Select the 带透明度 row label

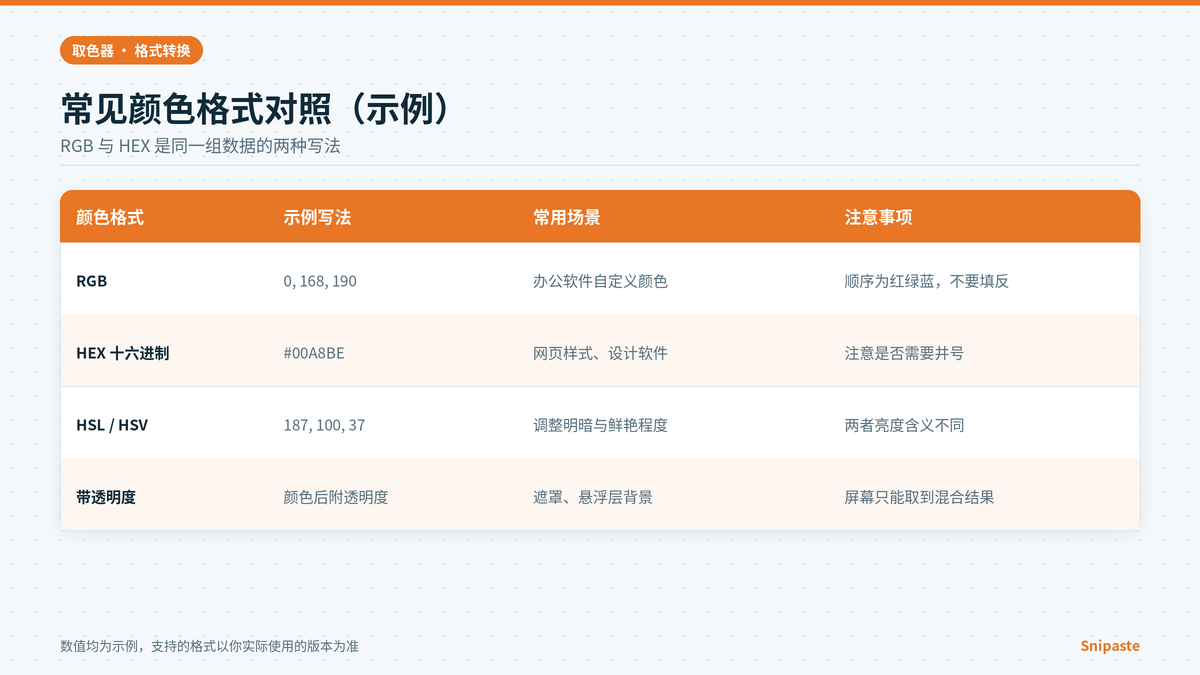106,497
